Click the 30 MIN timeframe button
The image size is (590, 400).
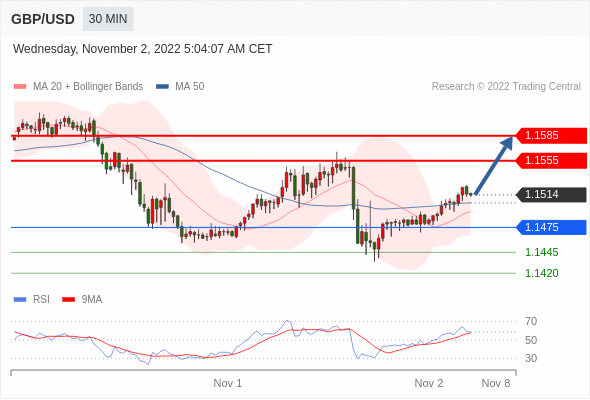coord(108,19)
